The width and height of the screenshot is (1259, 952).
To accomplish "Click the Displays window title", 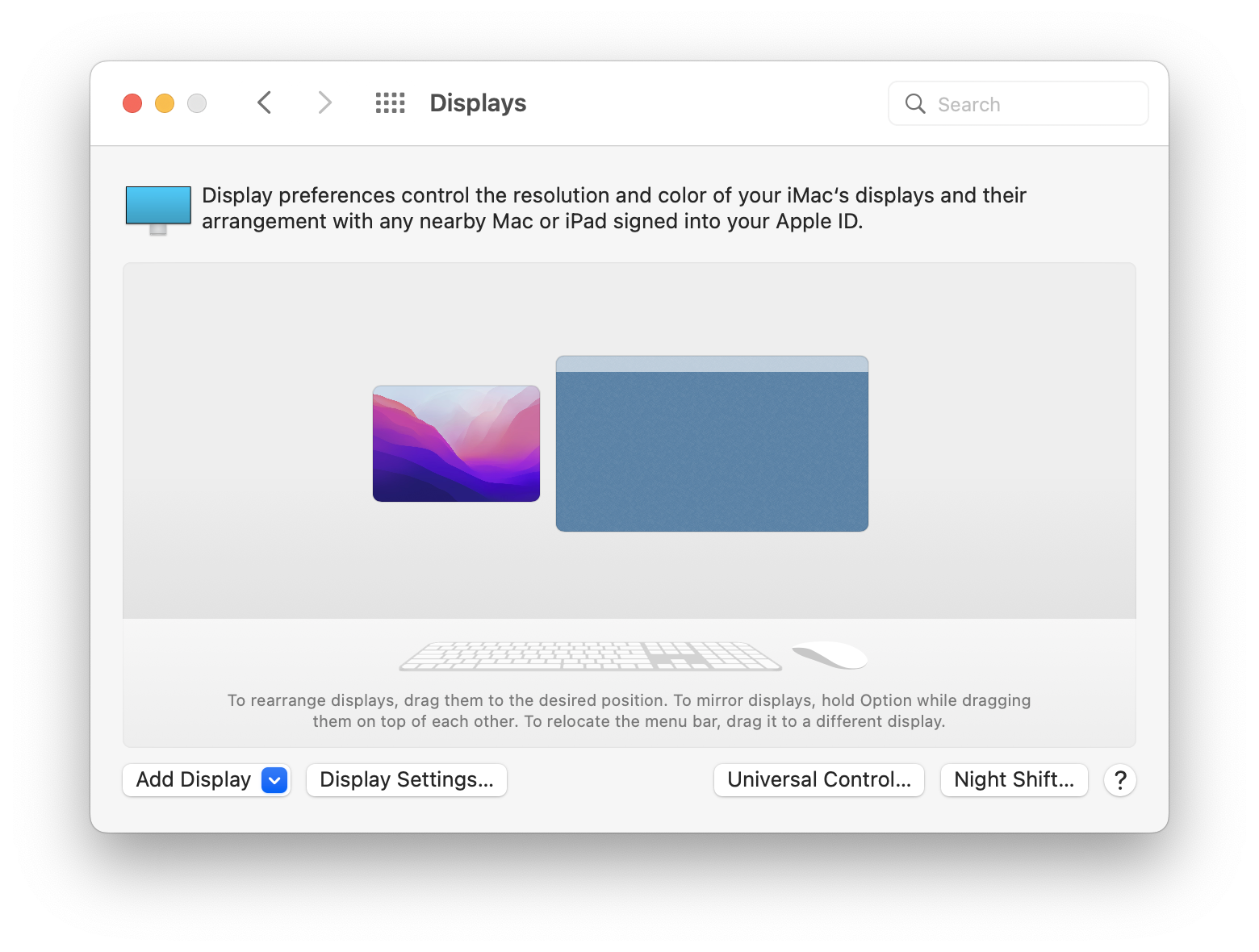I will click(478, 103).
